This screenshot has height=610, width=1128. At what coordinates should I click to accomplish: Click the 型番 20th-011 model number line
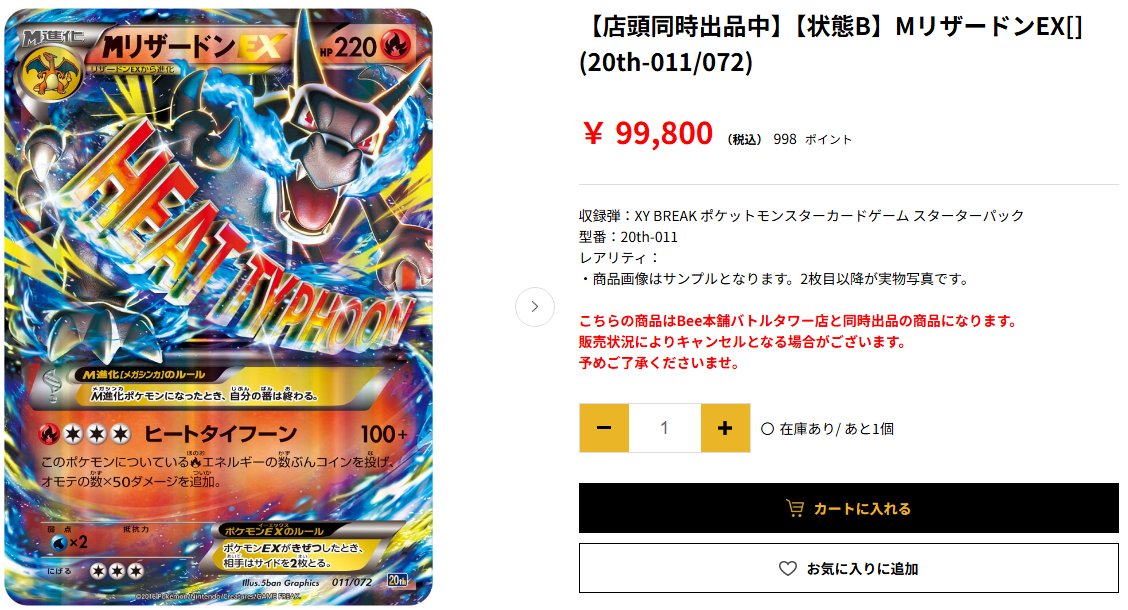[x=628, y=237]
